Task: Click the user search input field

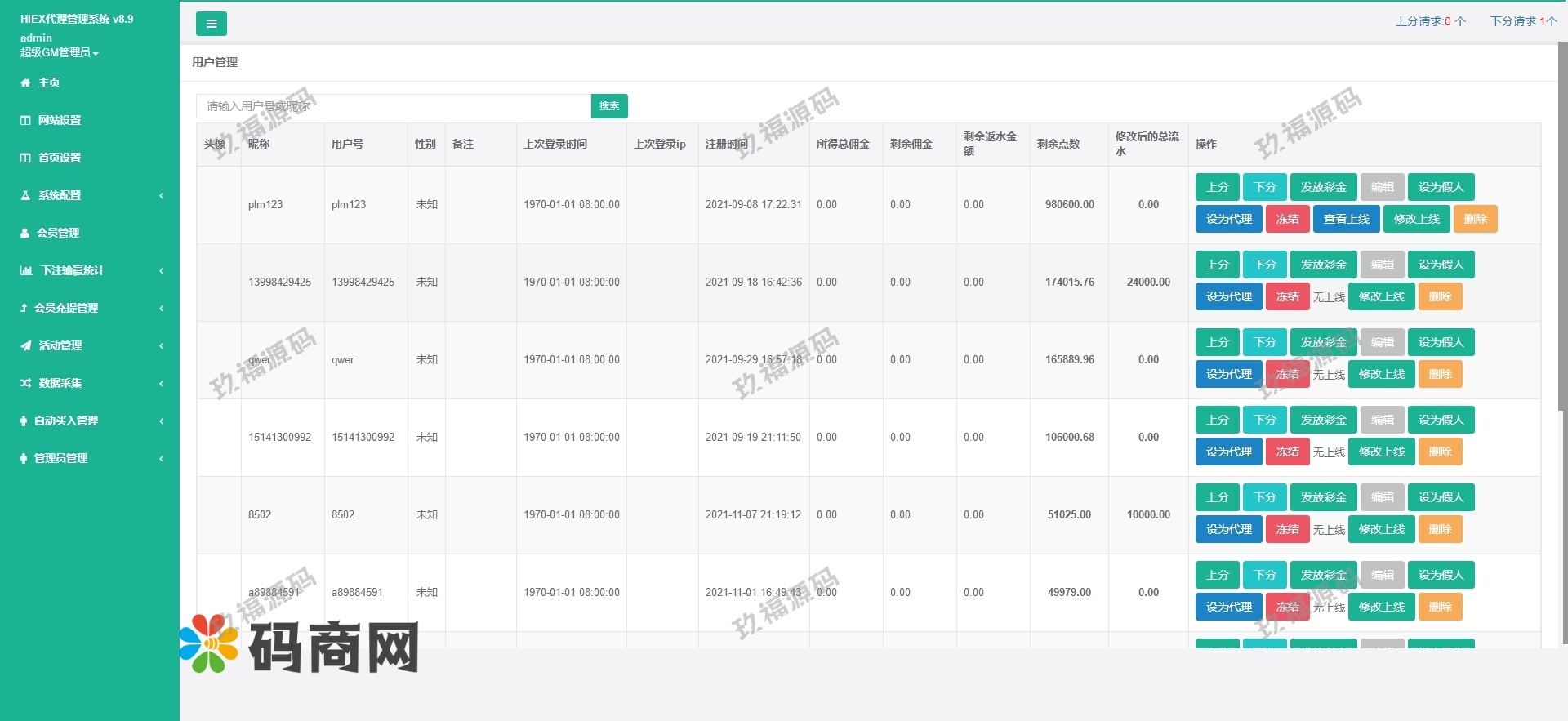Action: (x=393, y=106)
